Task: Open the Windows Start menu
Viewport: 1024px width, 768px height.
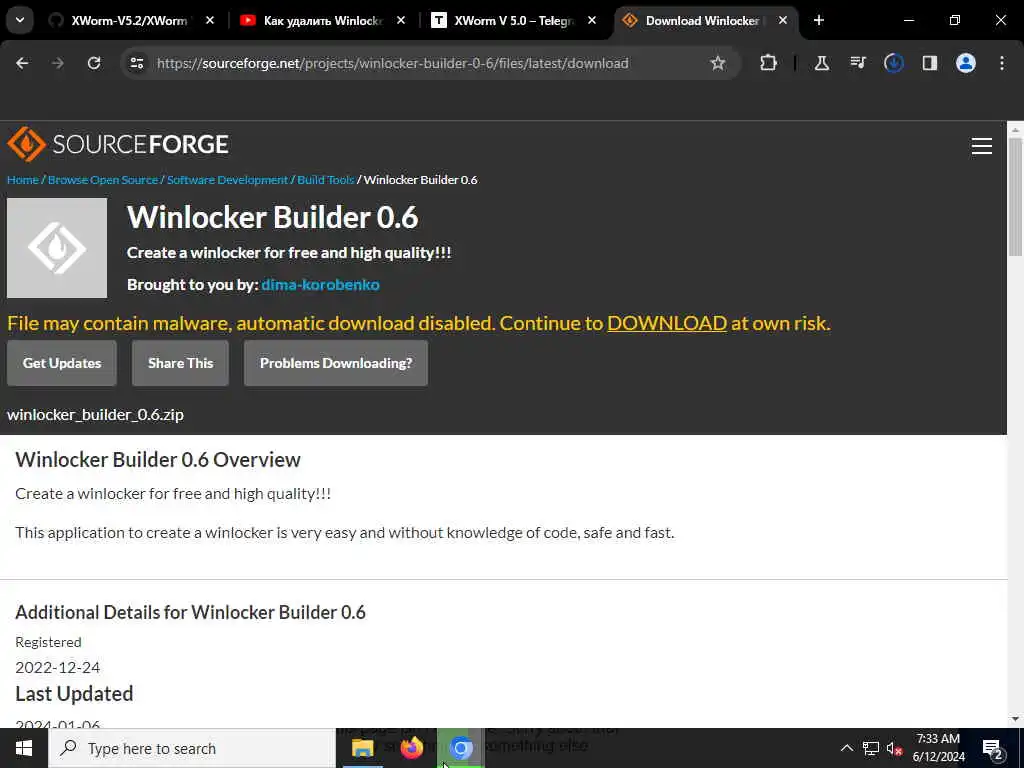Action: pyautogui.click(x=24, y=748)
